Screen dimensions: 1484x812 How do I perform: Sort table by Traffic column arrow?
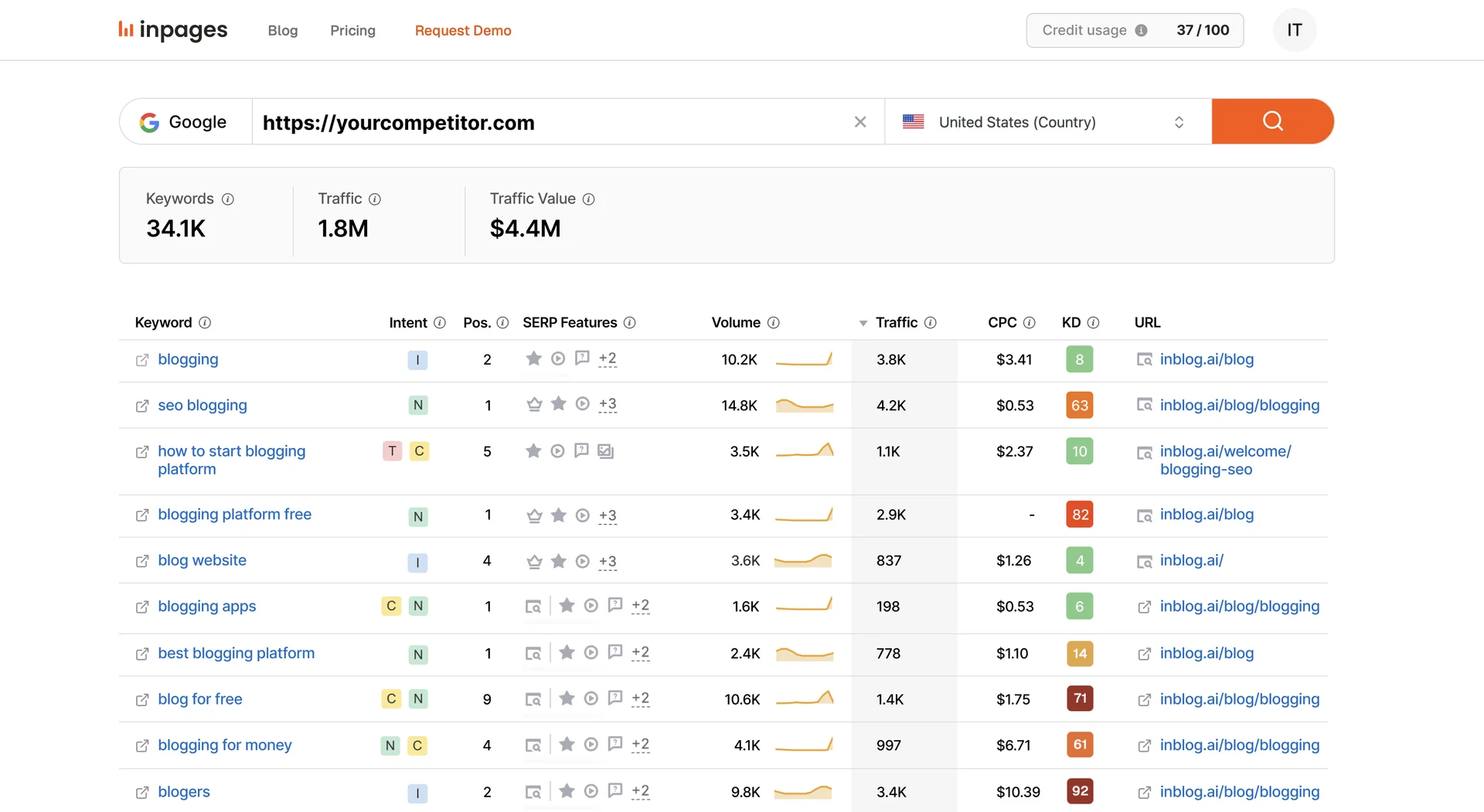click(x=863, y=323)
